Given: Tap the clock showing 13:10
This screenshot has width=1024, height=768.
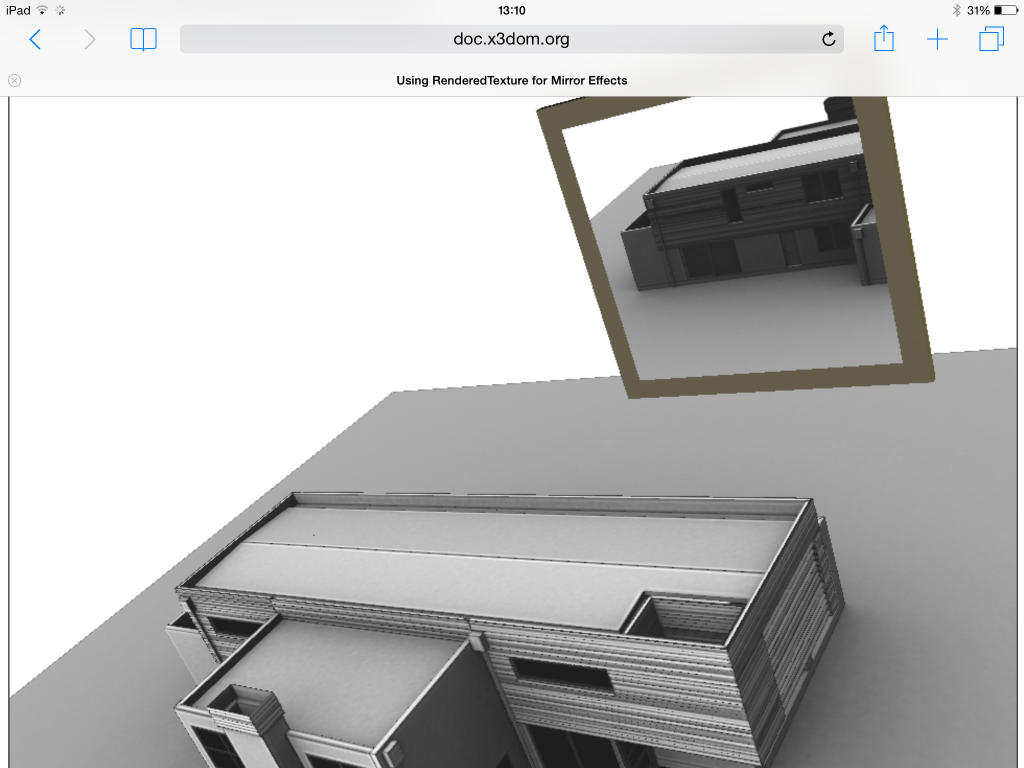Looking at the screenshot, I should click(x=511, y=11).
